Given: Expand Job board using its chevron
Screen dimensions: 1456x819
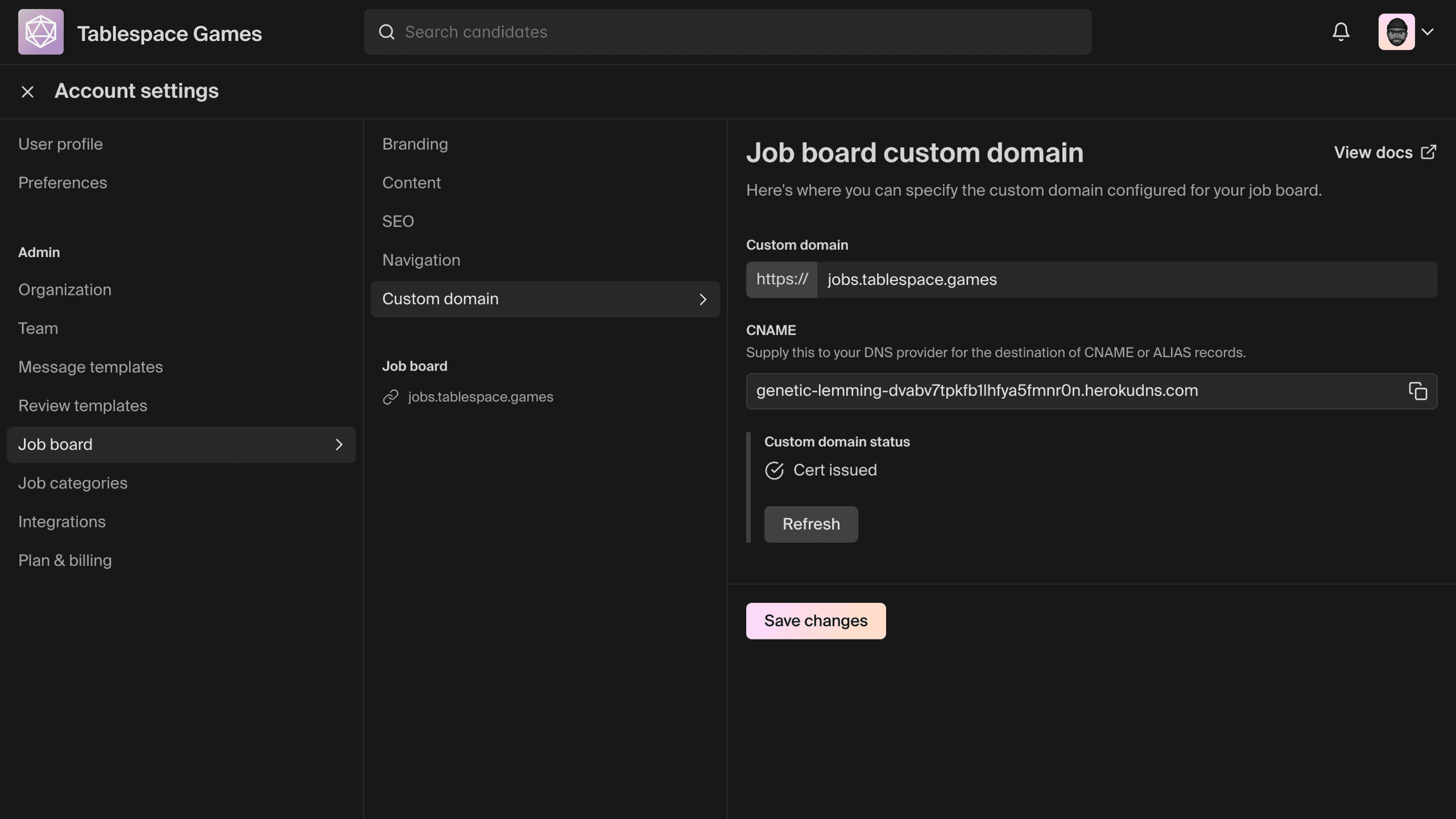Looking at the screenshot, I should tap(339, 444).
